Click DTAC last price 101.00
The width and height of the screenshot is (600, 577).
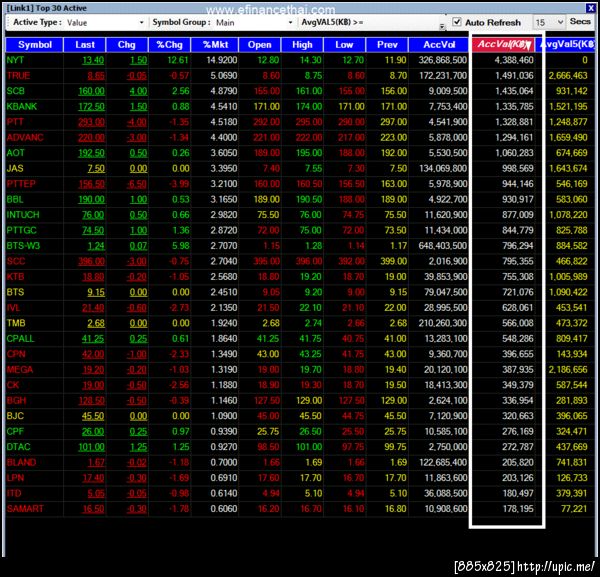91,447
